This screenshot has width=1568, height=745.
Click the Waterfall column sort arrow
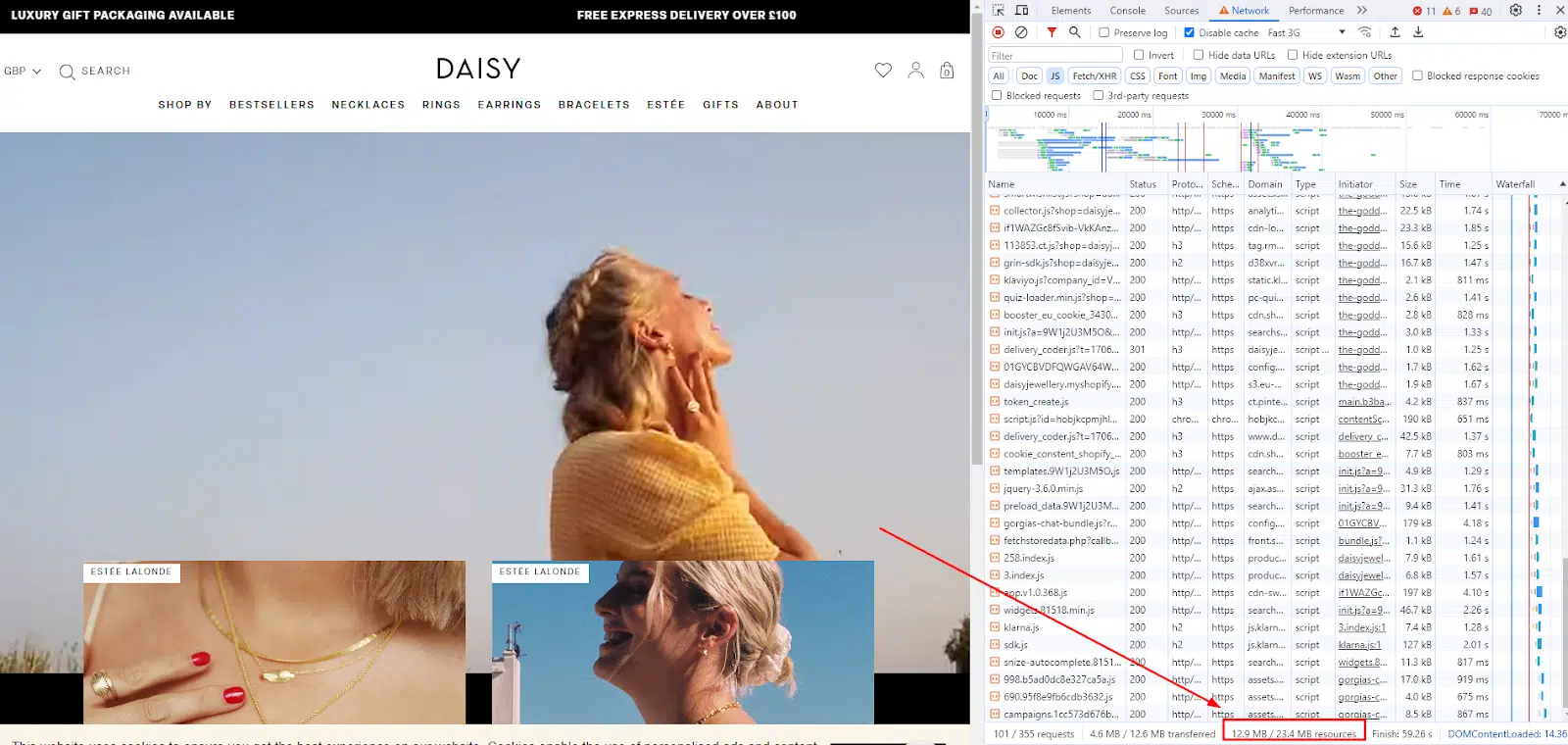1562,183
